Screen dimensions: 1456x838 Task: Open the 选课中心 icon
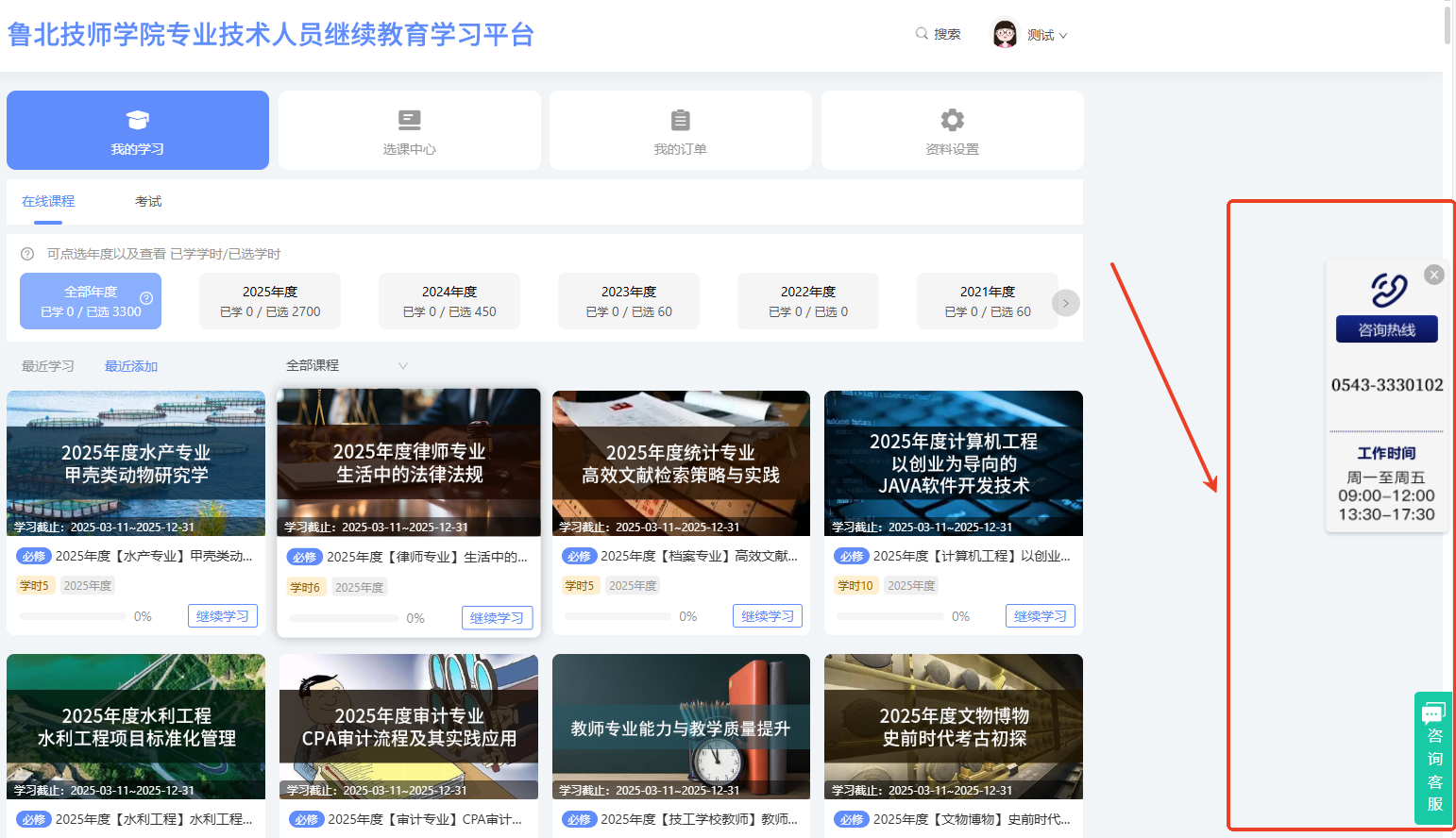pyautogui.click(x=410, y=120)
